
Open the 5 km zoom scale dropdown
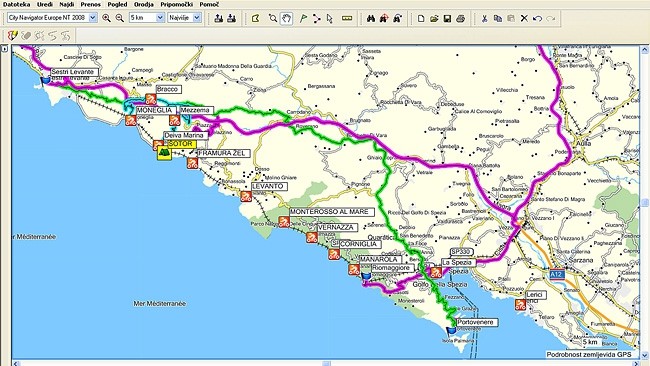(x=147, y=18)
